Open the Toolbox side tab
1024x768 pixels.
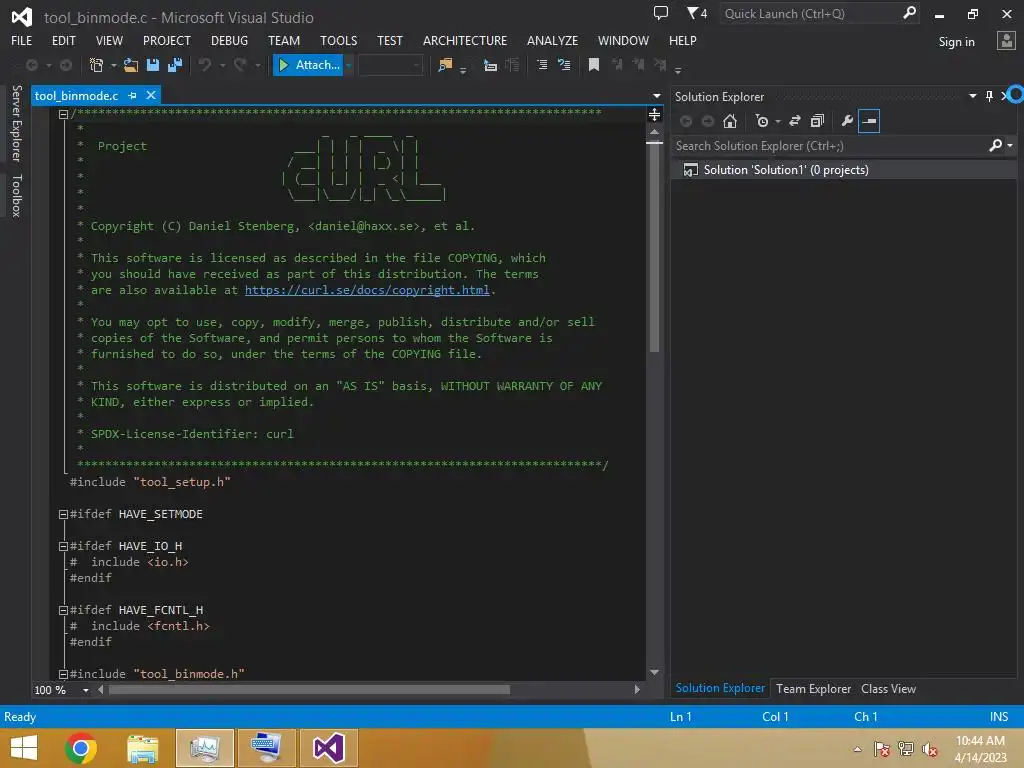click(x=17, y=195)
